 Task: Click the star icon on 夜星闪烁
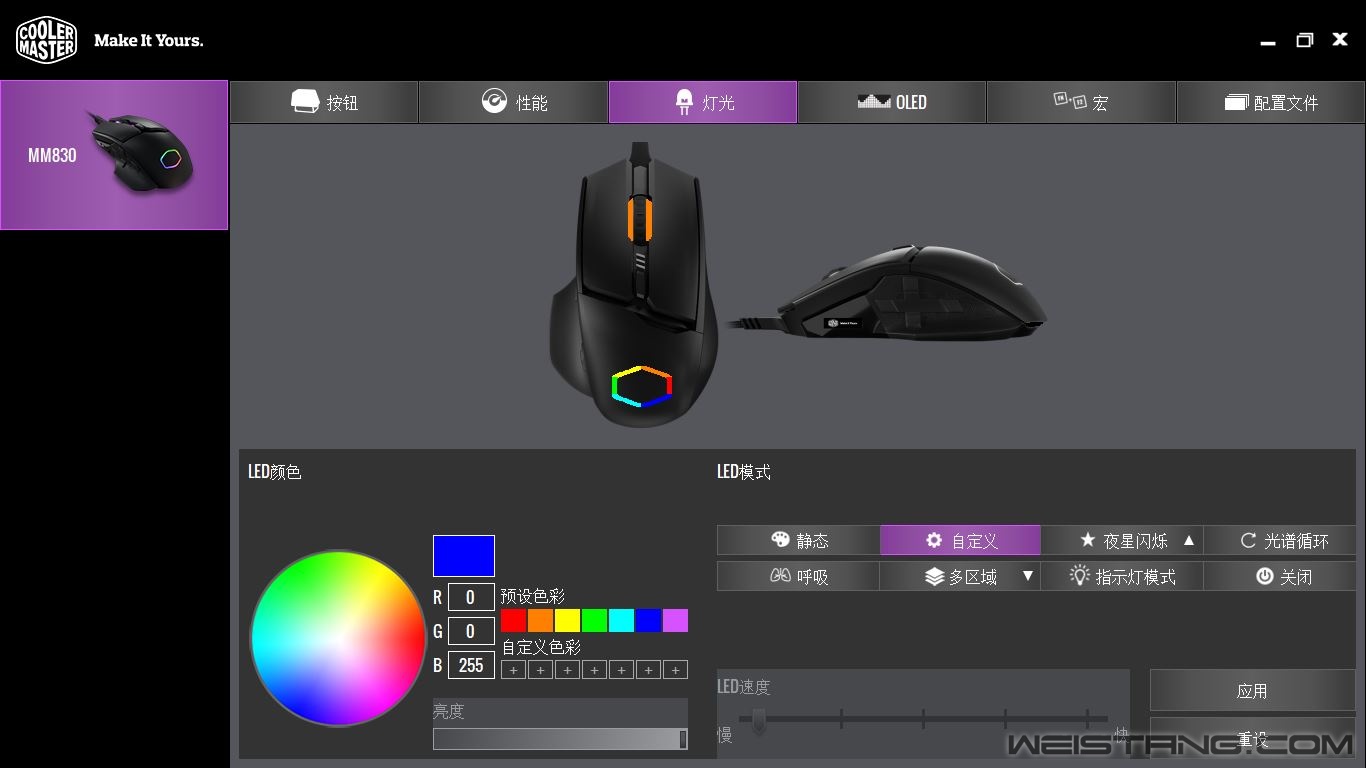[x=1088, y=540]
